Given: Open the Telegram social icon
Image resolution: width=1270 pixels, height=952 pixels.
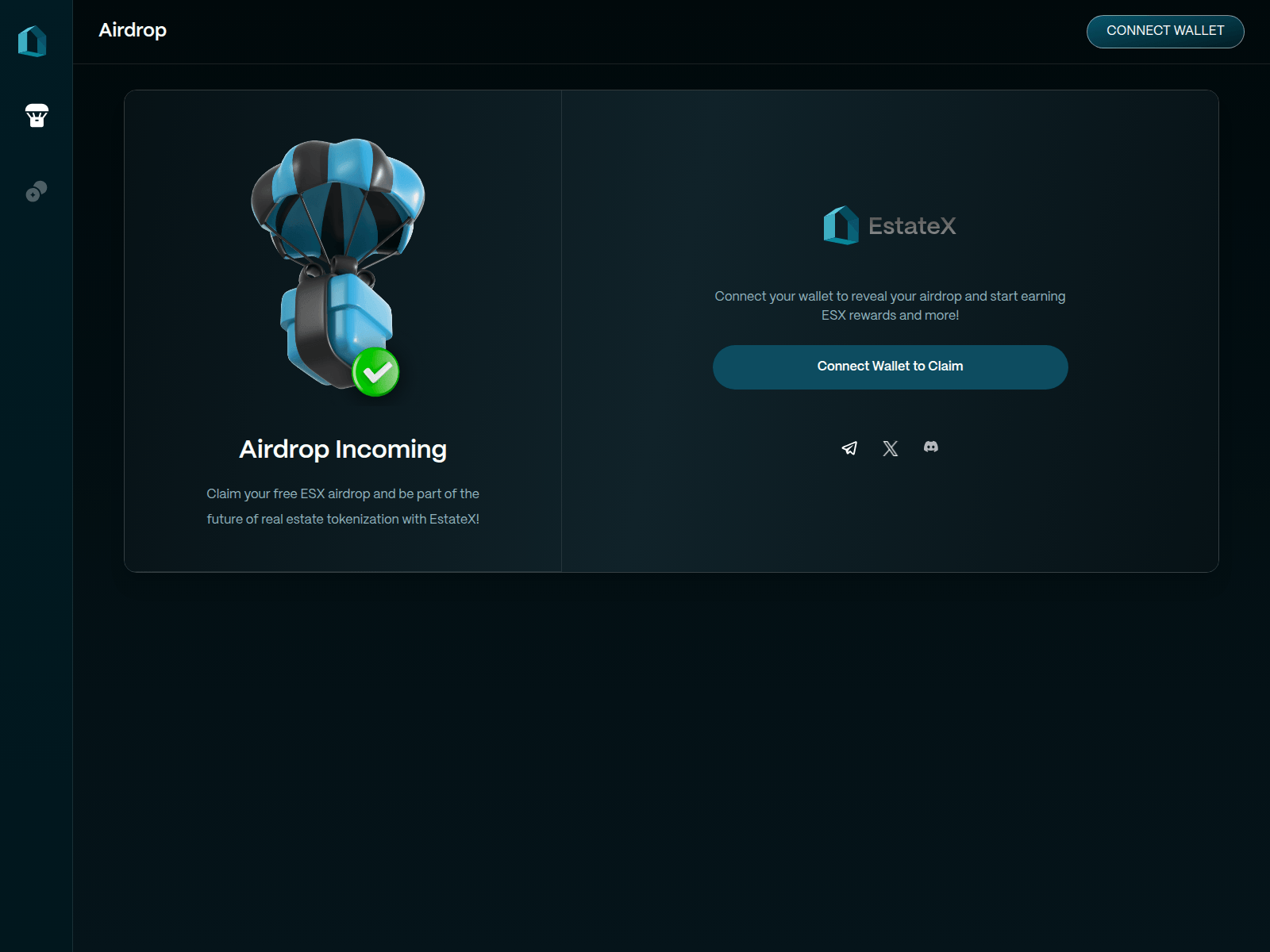Looking at the screenshot, I should click(x=849, y=447).
